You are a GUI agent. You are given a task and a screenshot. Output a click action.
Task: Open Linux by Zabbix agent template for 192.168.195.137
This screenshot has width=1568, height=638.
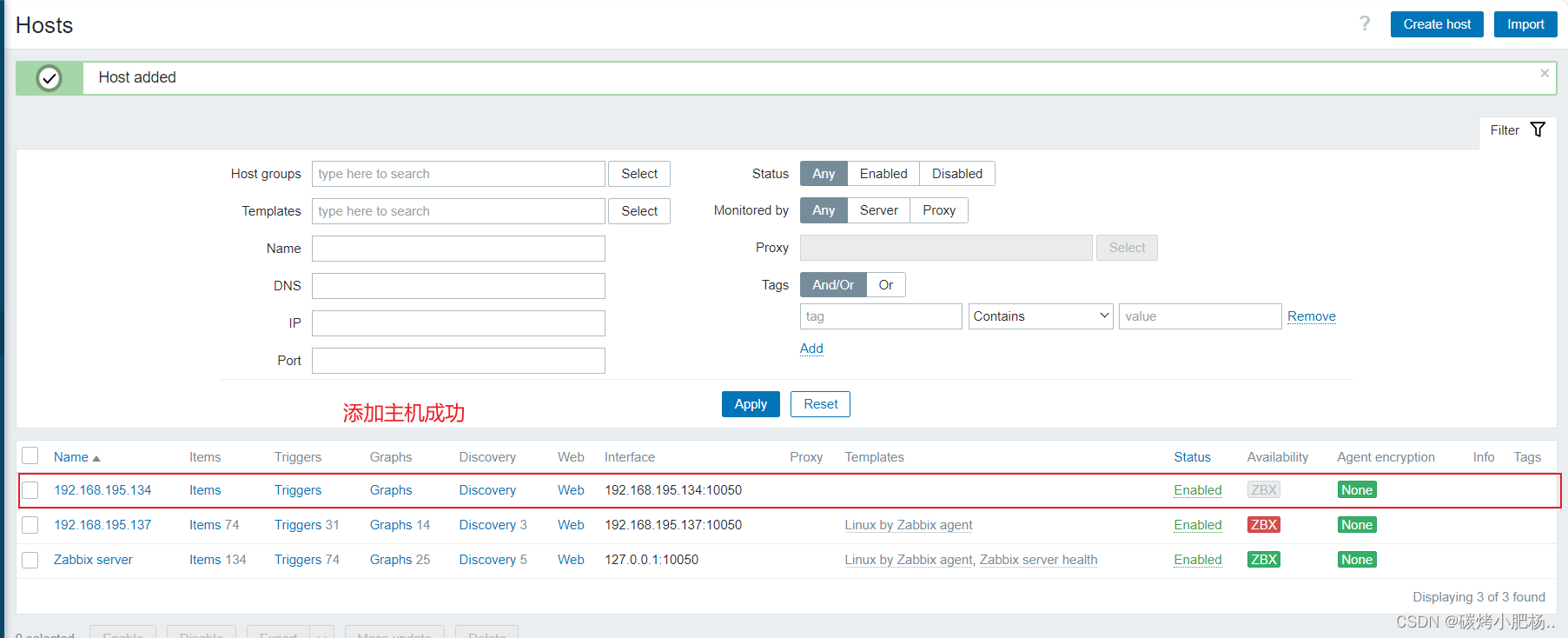point(909,525)
